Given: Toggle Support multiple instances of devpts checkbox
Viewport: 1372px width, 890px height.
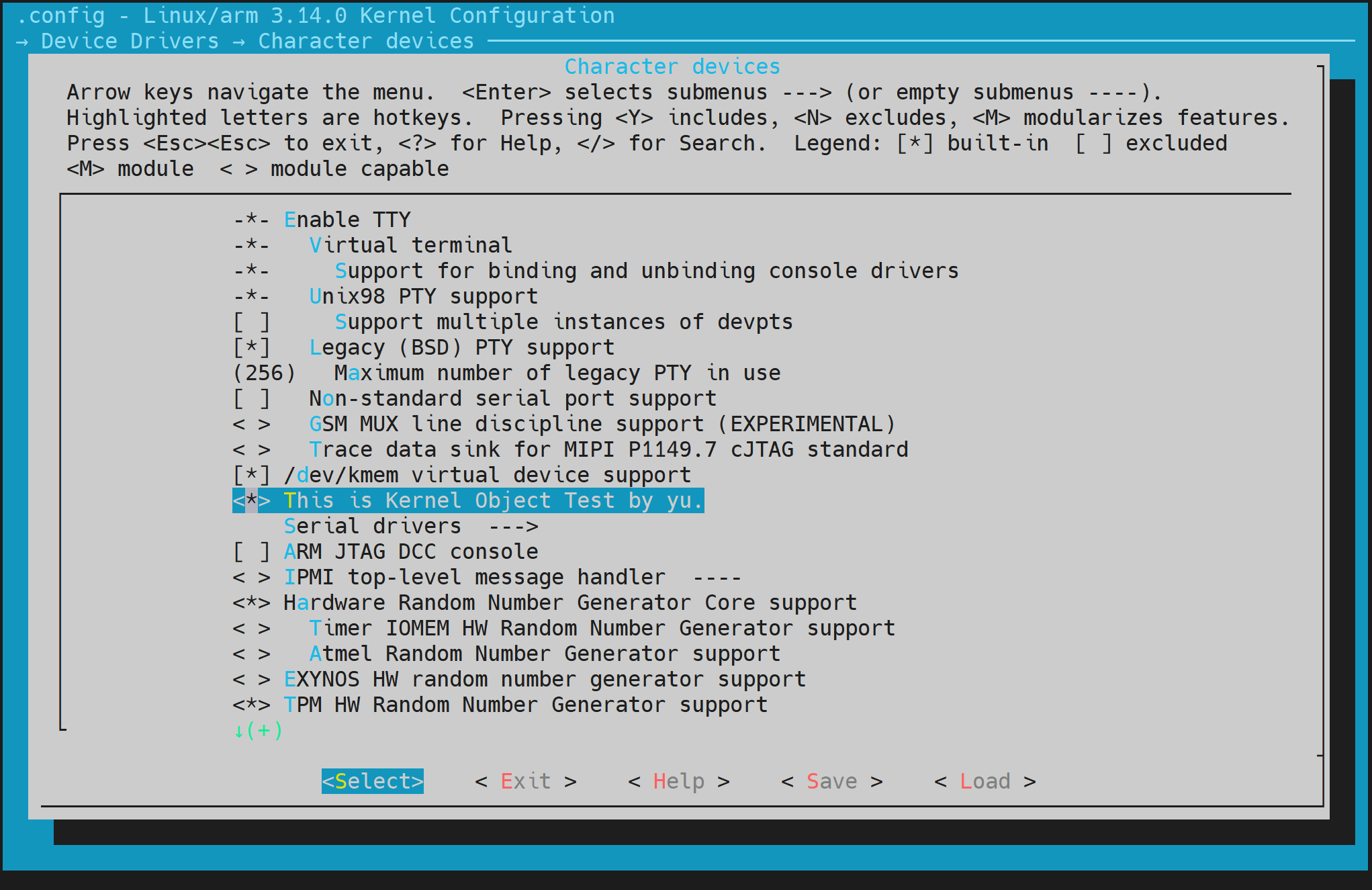Looking at the screenshot, I should tap(251, 322).
